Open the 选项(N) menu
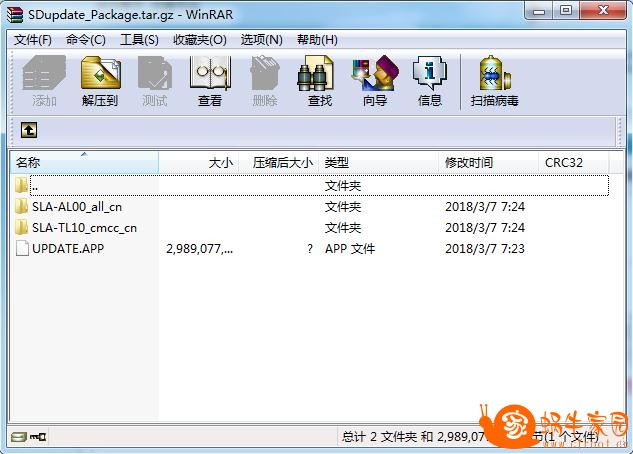The image size is (633, 454). 261,40
